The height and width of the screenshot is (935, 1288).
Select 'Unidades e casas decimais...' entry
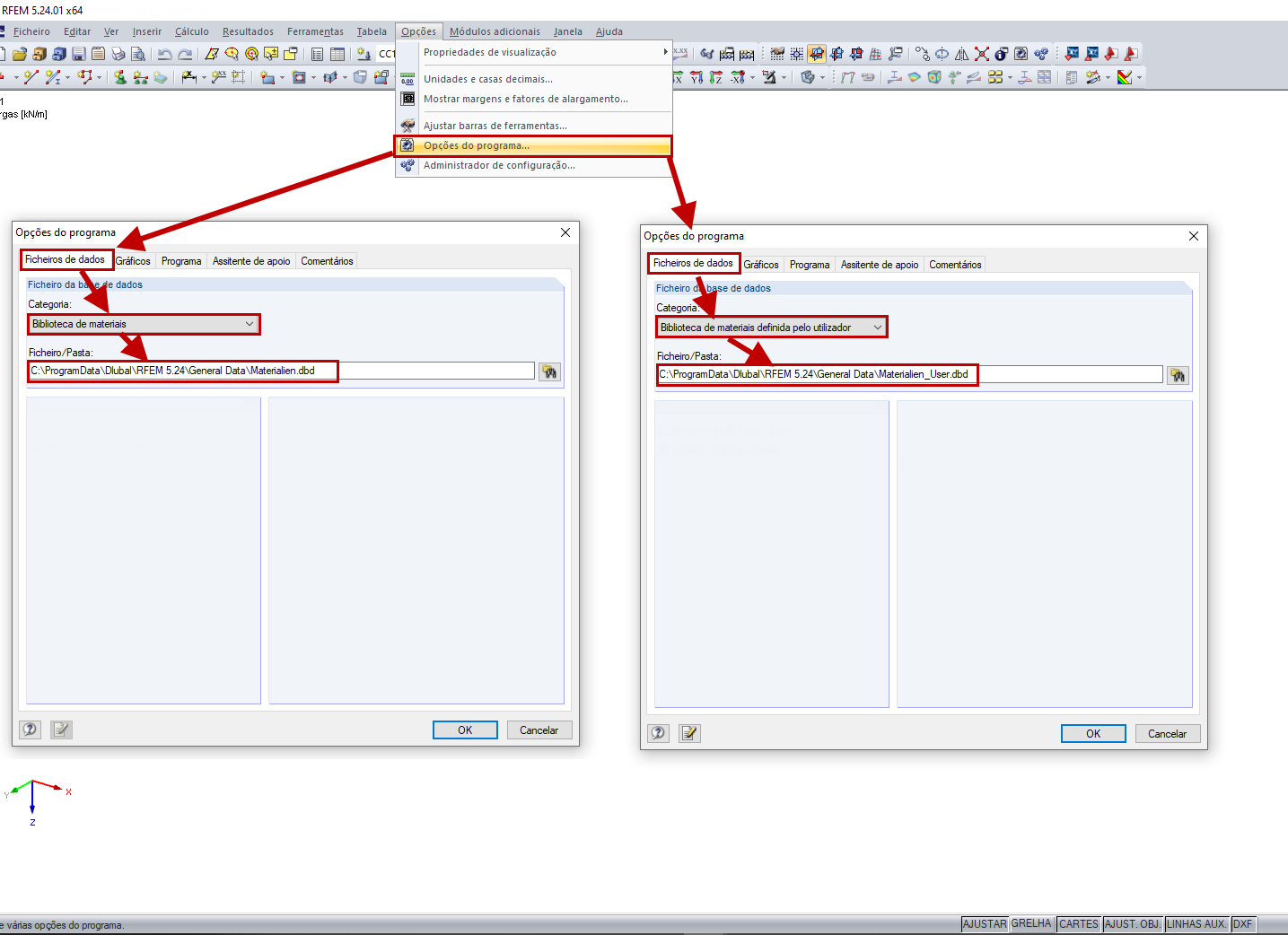[534, 79]
